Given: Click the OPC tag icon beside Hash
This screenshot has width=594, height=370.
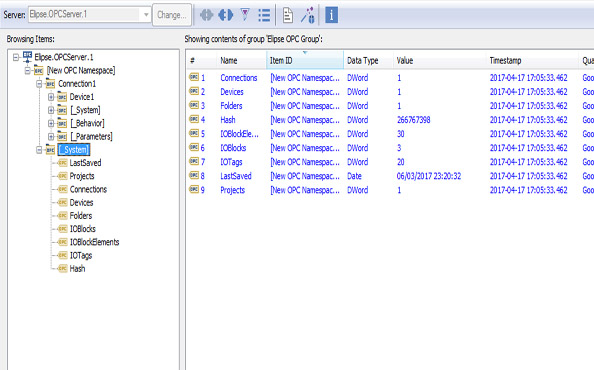Looking at the screenshot, I should point(63,269).
